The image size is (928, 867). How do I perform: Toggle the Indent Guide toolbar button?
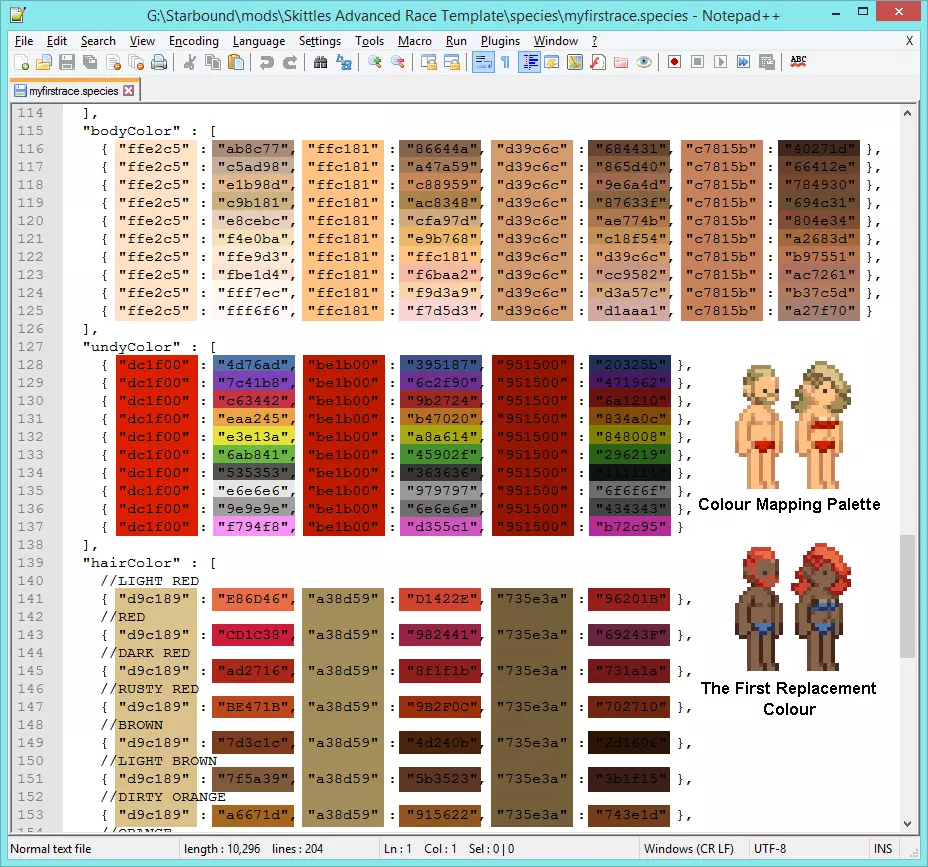pos(529,62)
